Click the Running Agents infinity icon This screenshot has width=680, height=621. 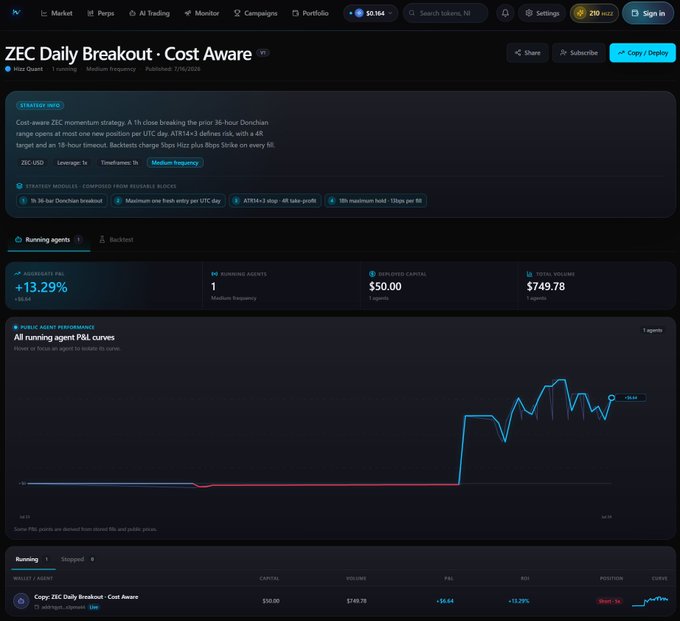coord(214,274)
